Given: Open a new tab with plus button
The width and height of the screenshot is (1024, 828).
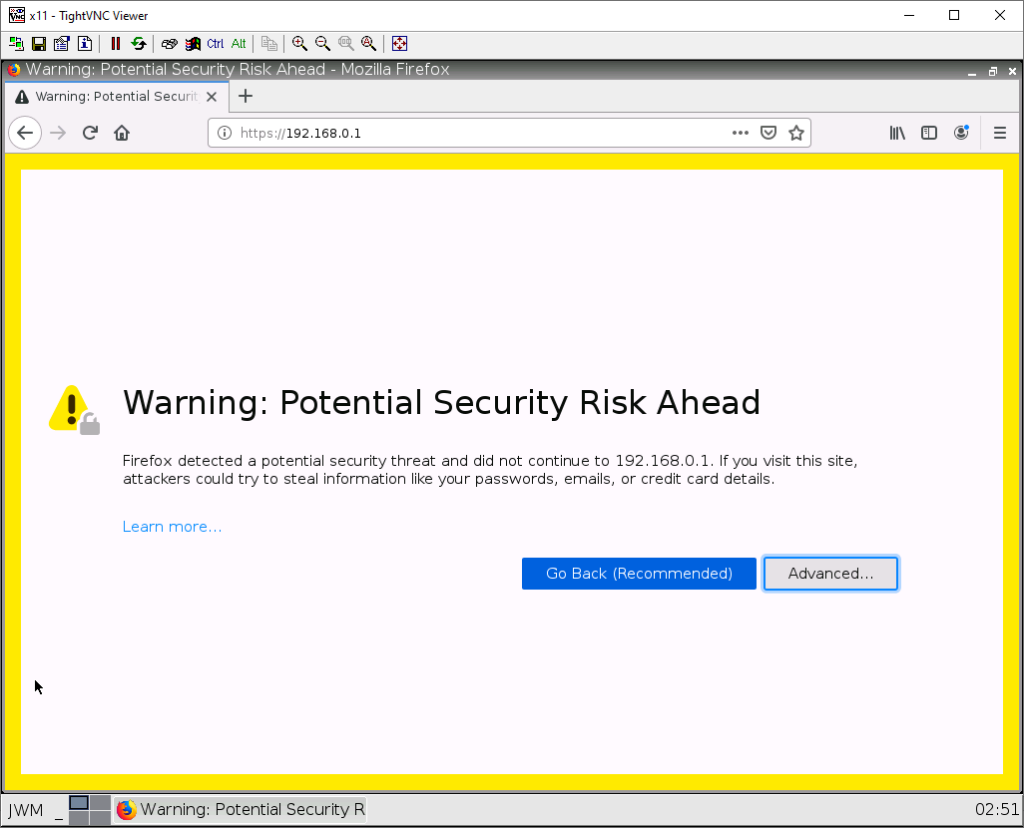Looking at the screenshot, I should point(245,96).
